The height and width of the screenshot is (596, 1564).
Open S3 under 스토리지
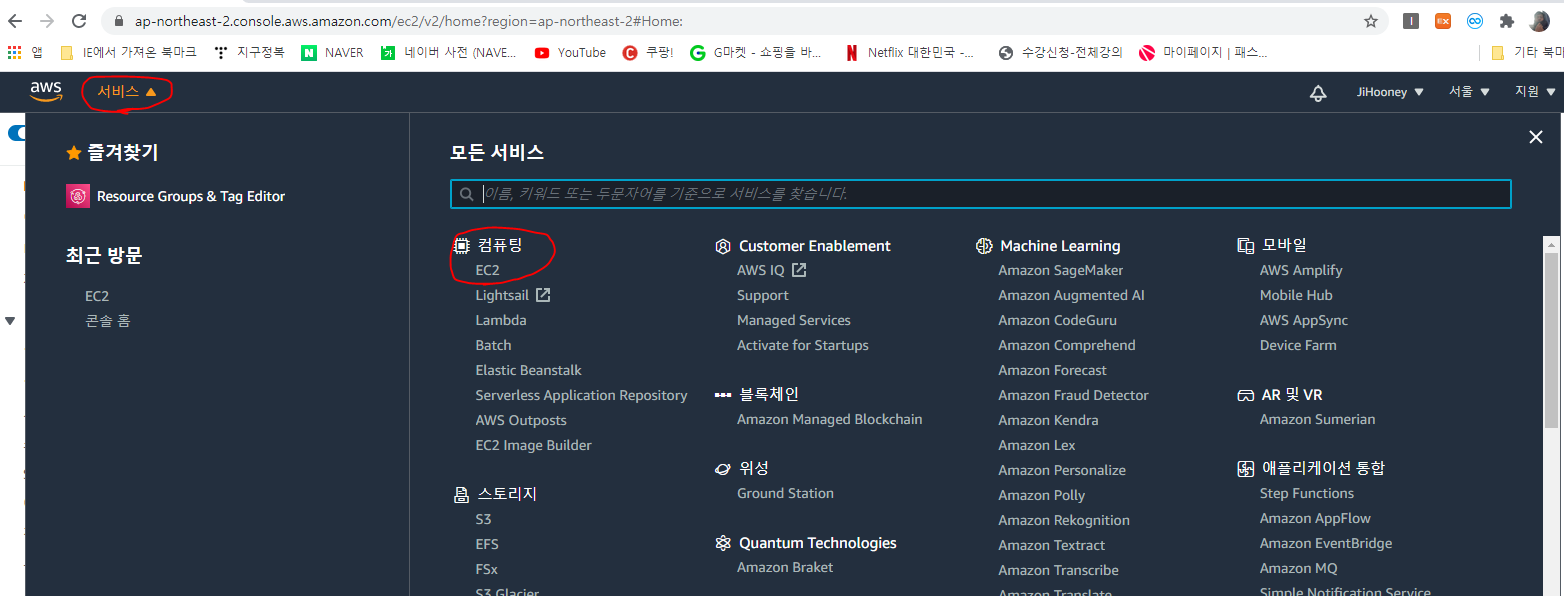click(483, 519)
